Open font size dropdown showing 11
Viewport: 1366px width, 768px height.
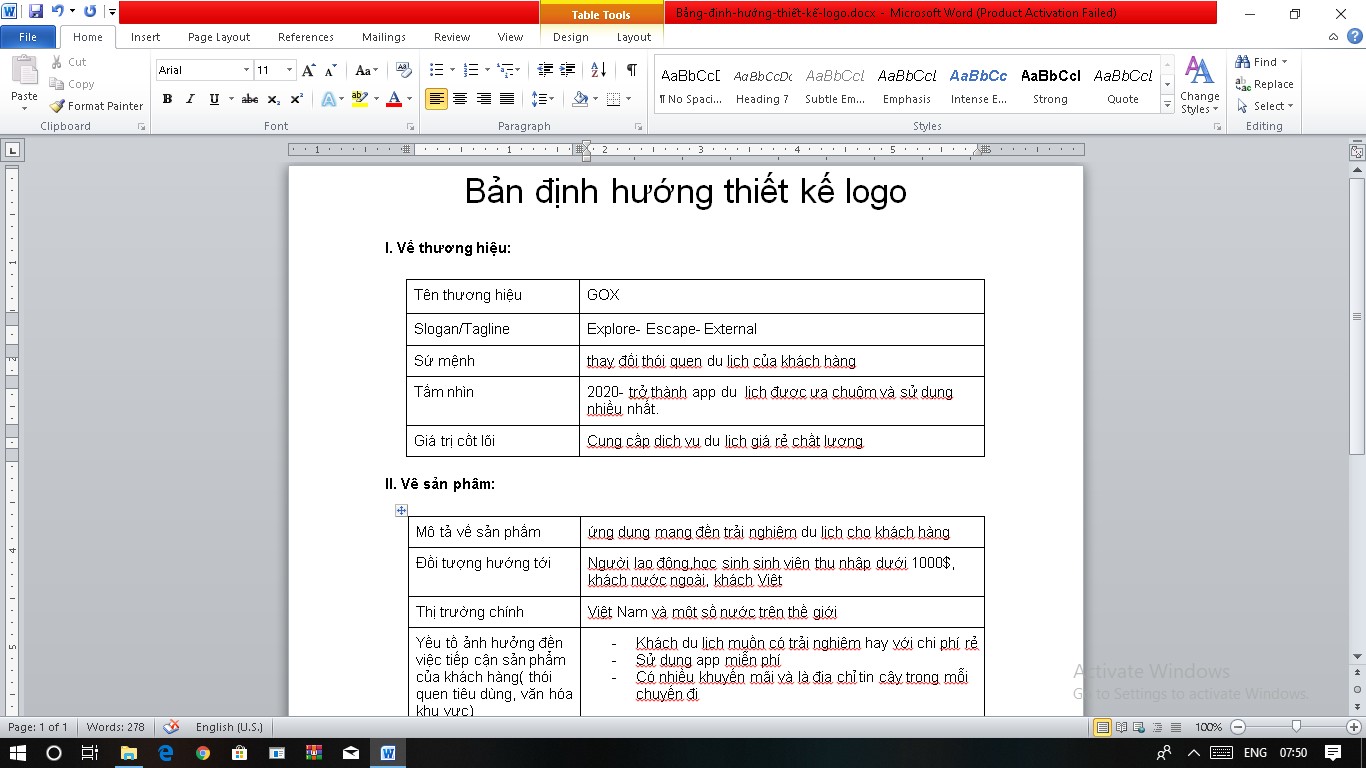point(290,70)
